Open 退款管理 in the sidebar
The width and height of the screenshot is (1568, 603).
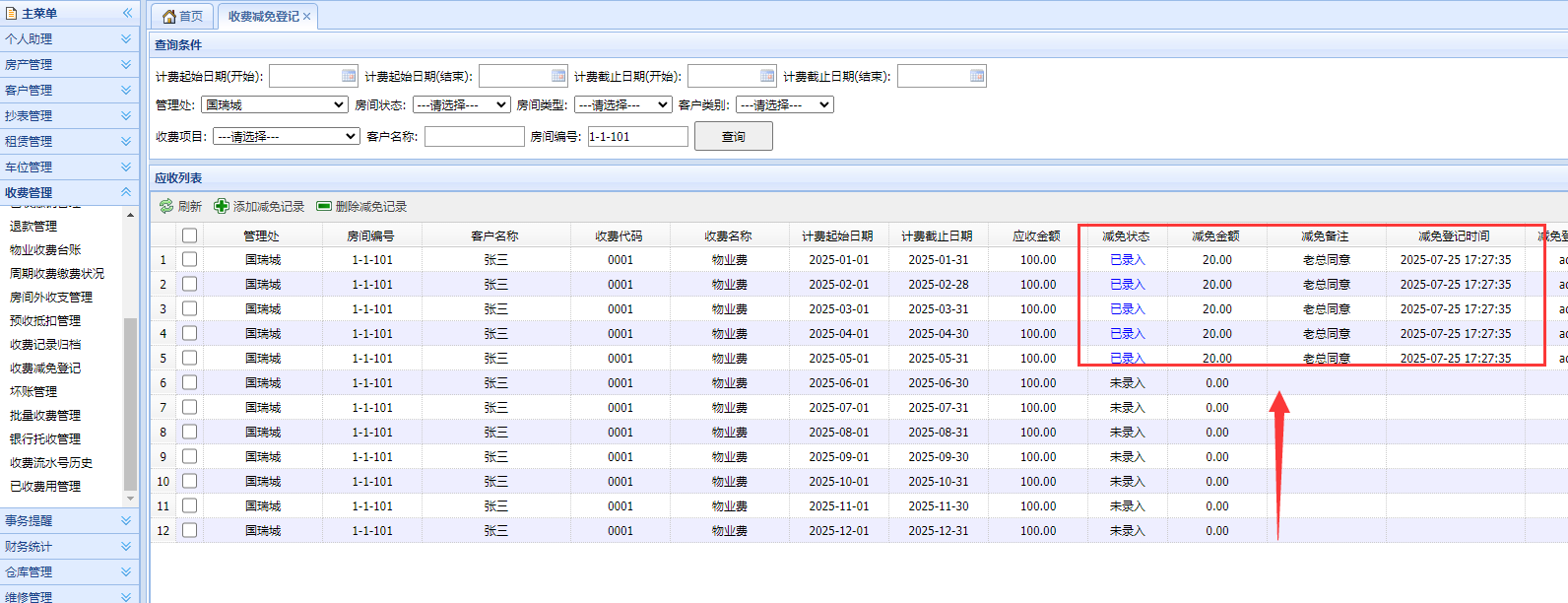pos(33,226)
